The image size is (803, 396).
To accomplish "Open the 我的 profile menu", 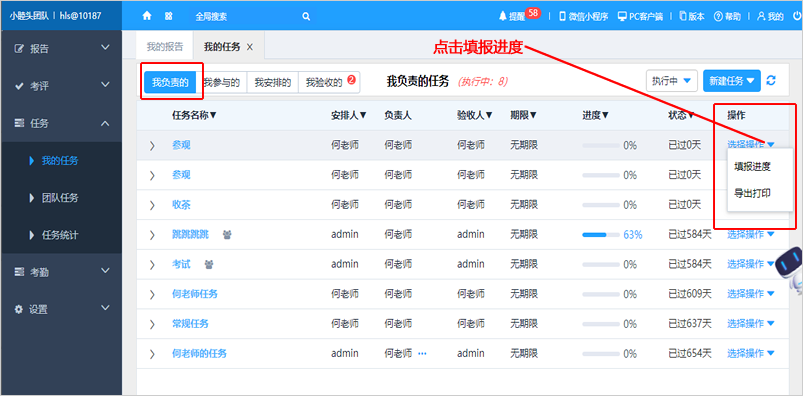I will pos(770,16).
